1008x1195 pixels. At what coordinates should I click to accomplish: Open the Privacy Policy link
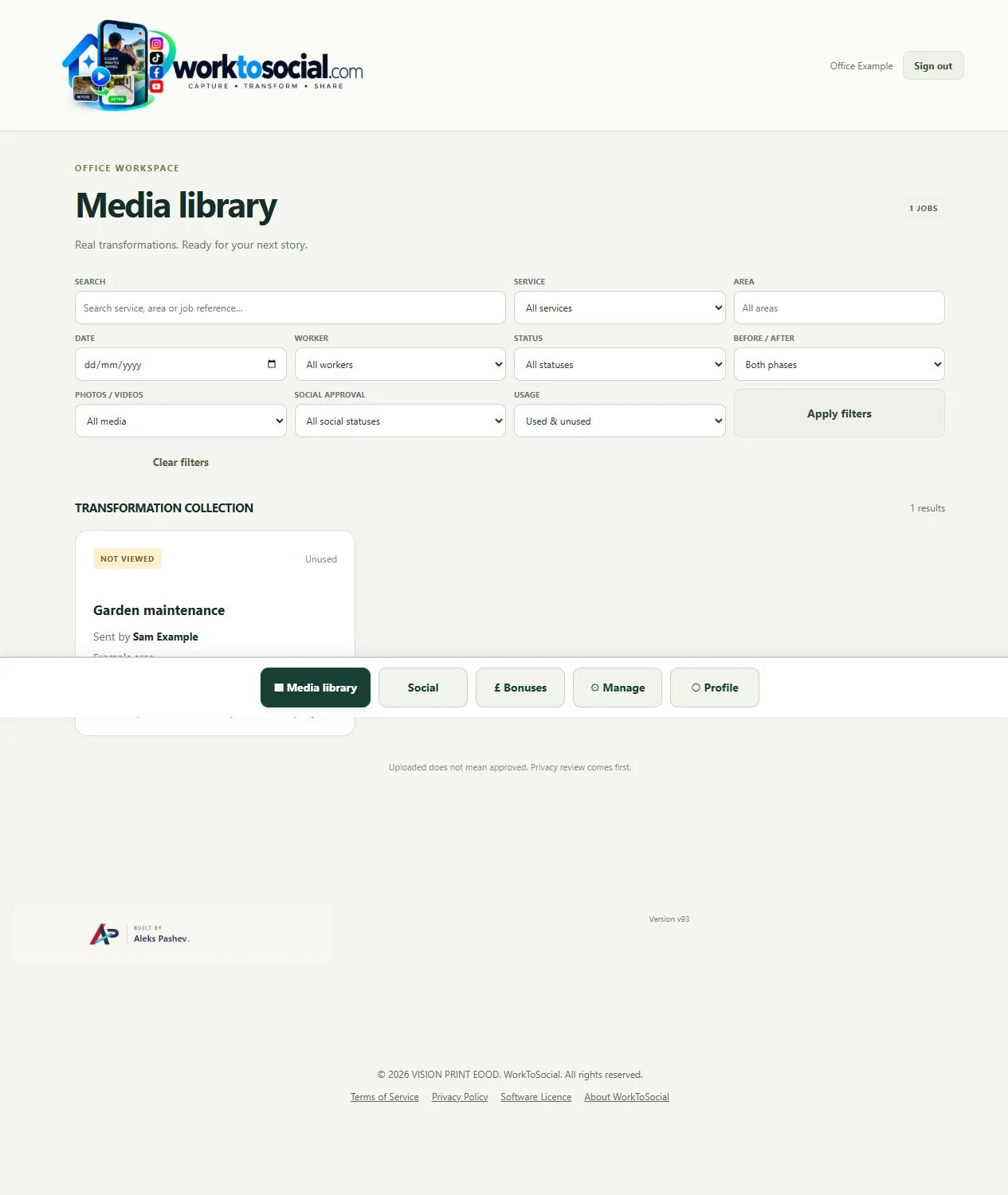coord(460,1097)
